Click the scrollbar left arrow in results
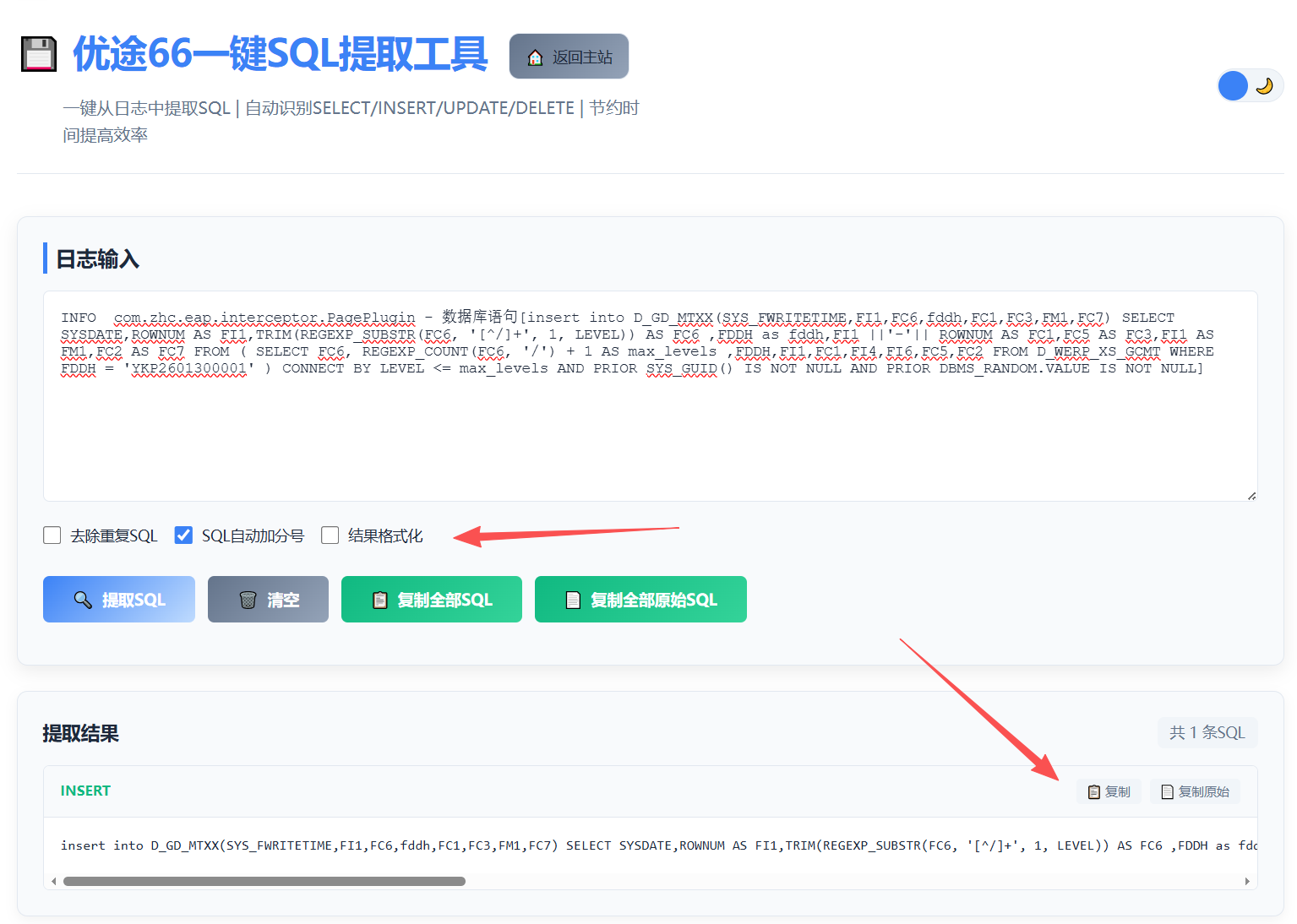Viewport: 1297px width, 924px height. (x=54, y=881)
